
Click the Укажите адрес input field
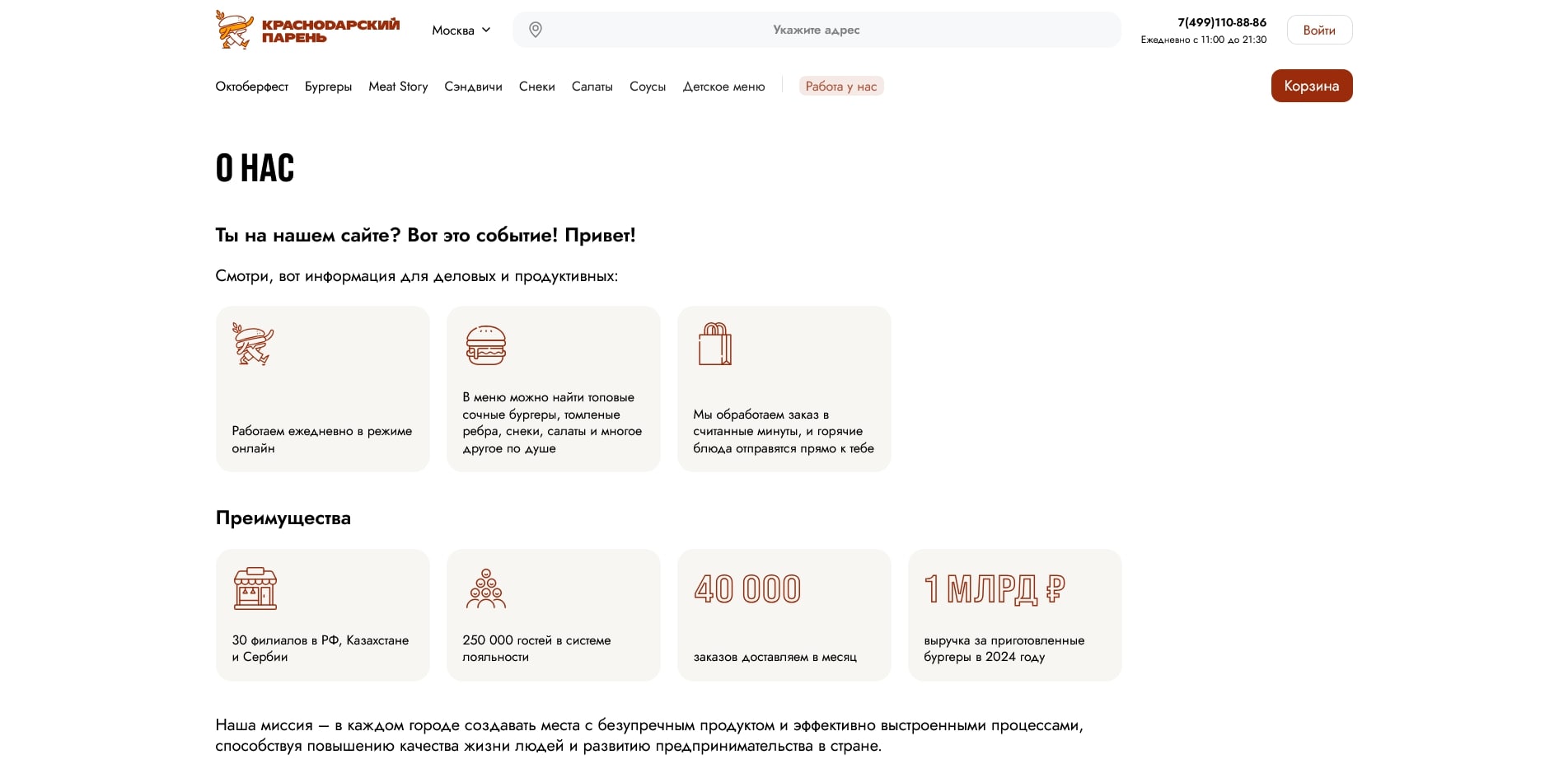point(816,30)
